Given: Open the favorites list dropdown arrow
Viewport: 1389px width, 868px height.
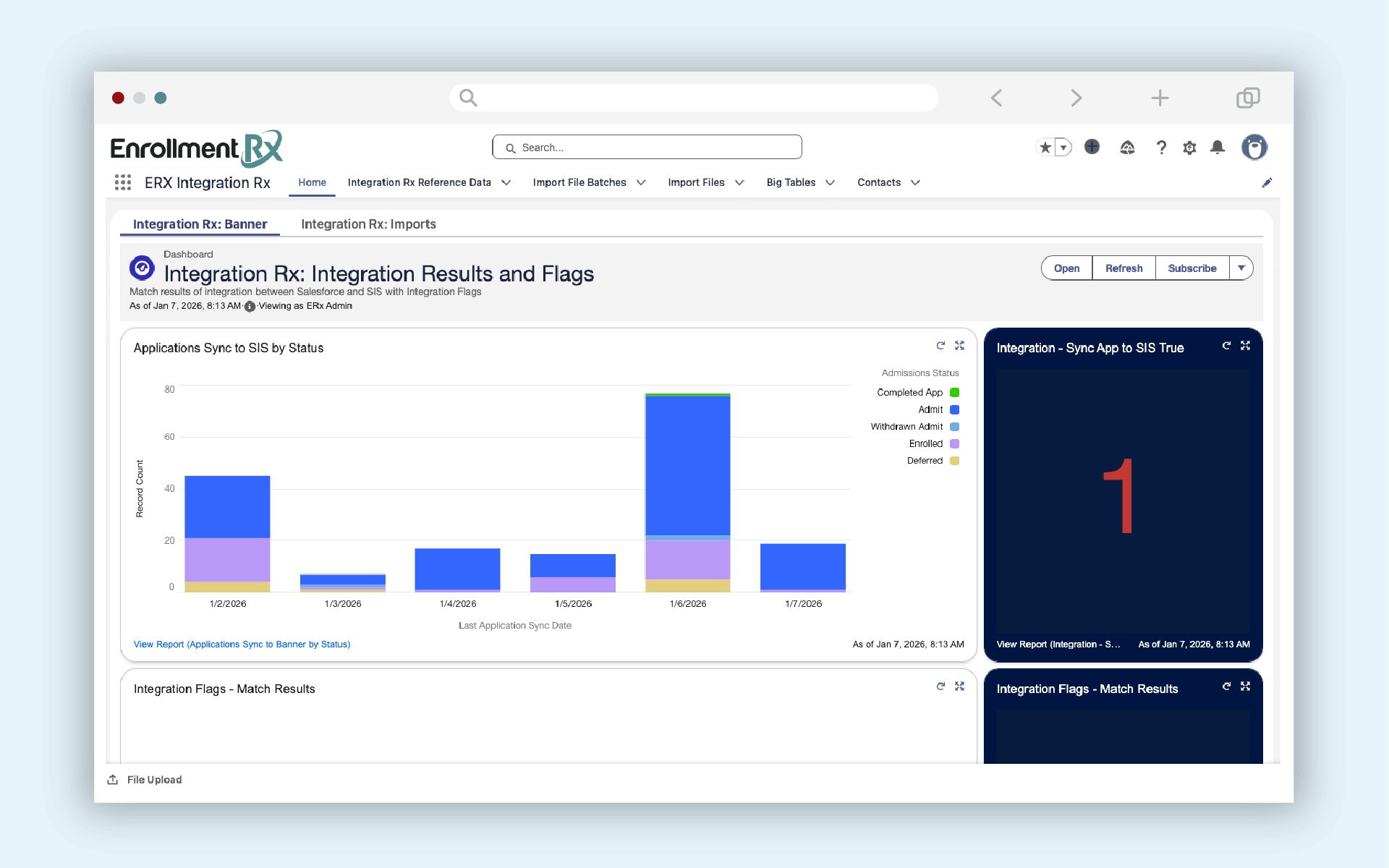Looking at the screenshot, I should 1063,148.
